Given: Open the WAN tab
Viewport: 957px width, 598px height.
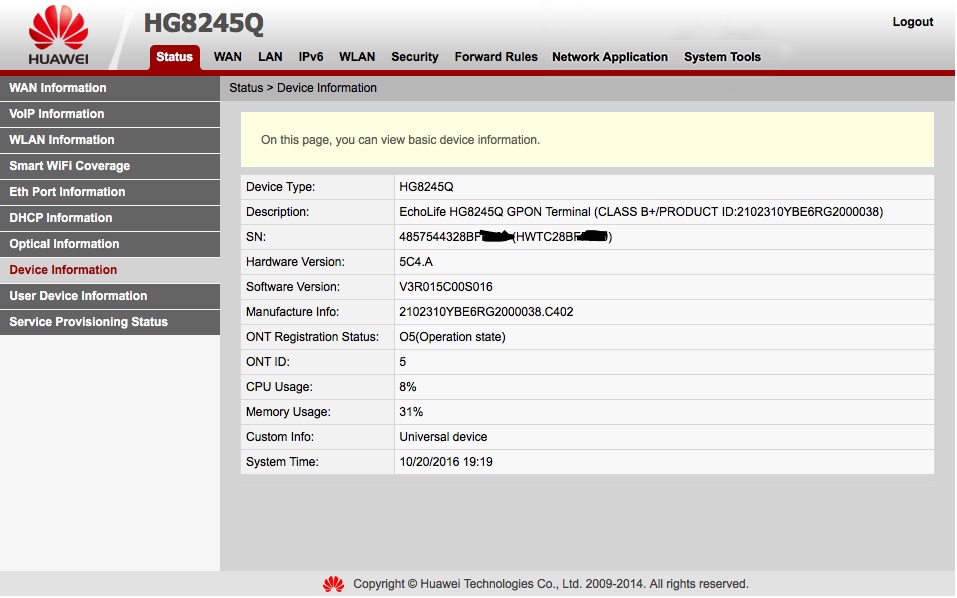Looking at the screenshot, I should point(228,57).
